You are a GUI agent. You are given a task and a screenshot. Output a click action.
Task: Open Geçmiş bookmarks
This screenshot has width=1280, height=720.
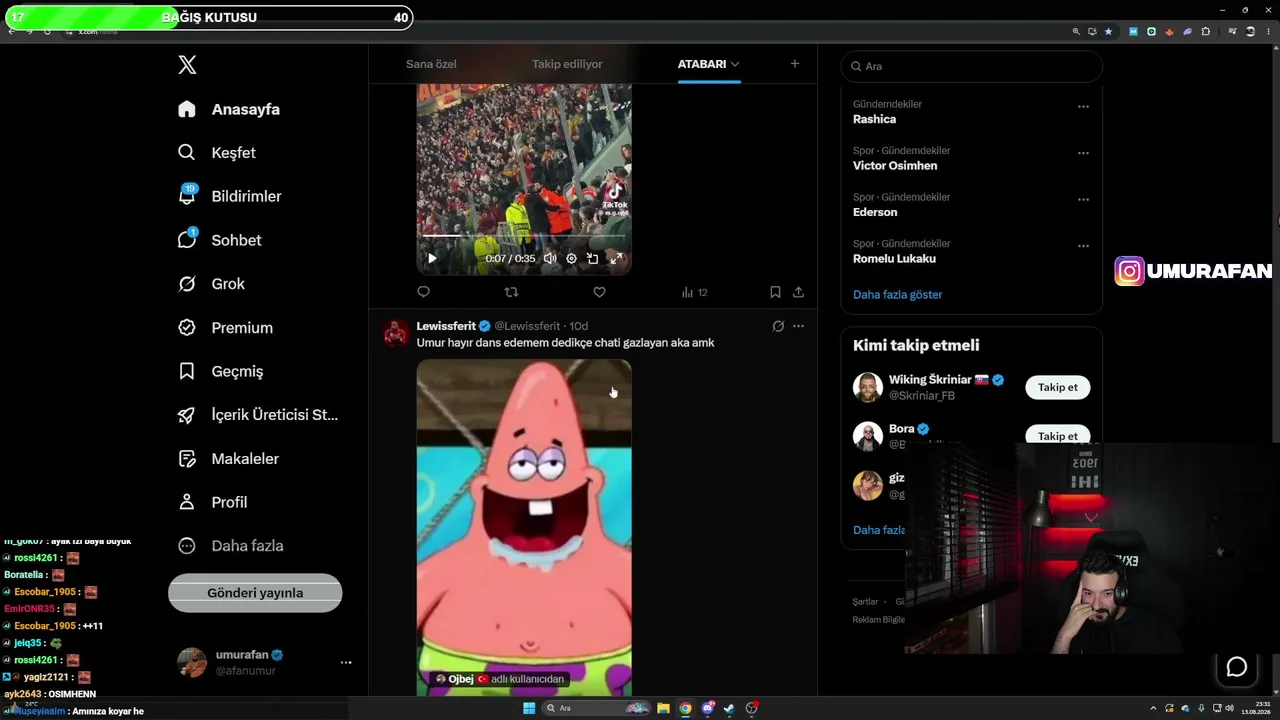click(x=220, y=371)
